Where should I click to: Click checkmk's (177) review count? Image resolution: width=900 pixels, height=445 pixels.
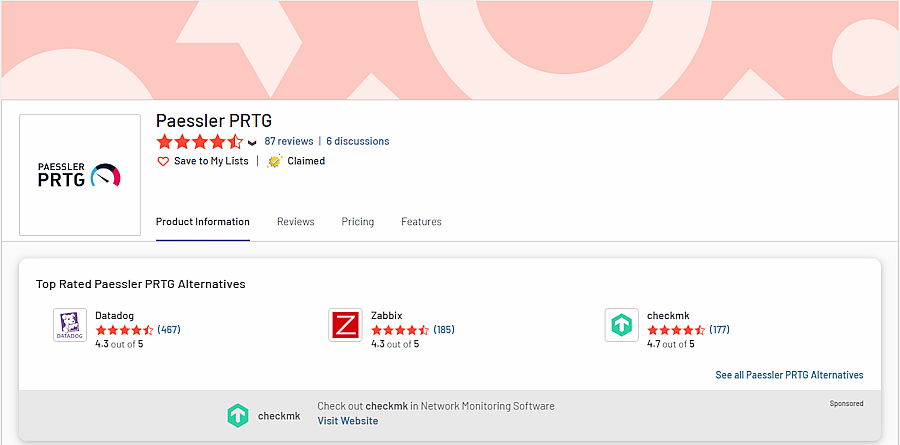(x=719, y=330)
